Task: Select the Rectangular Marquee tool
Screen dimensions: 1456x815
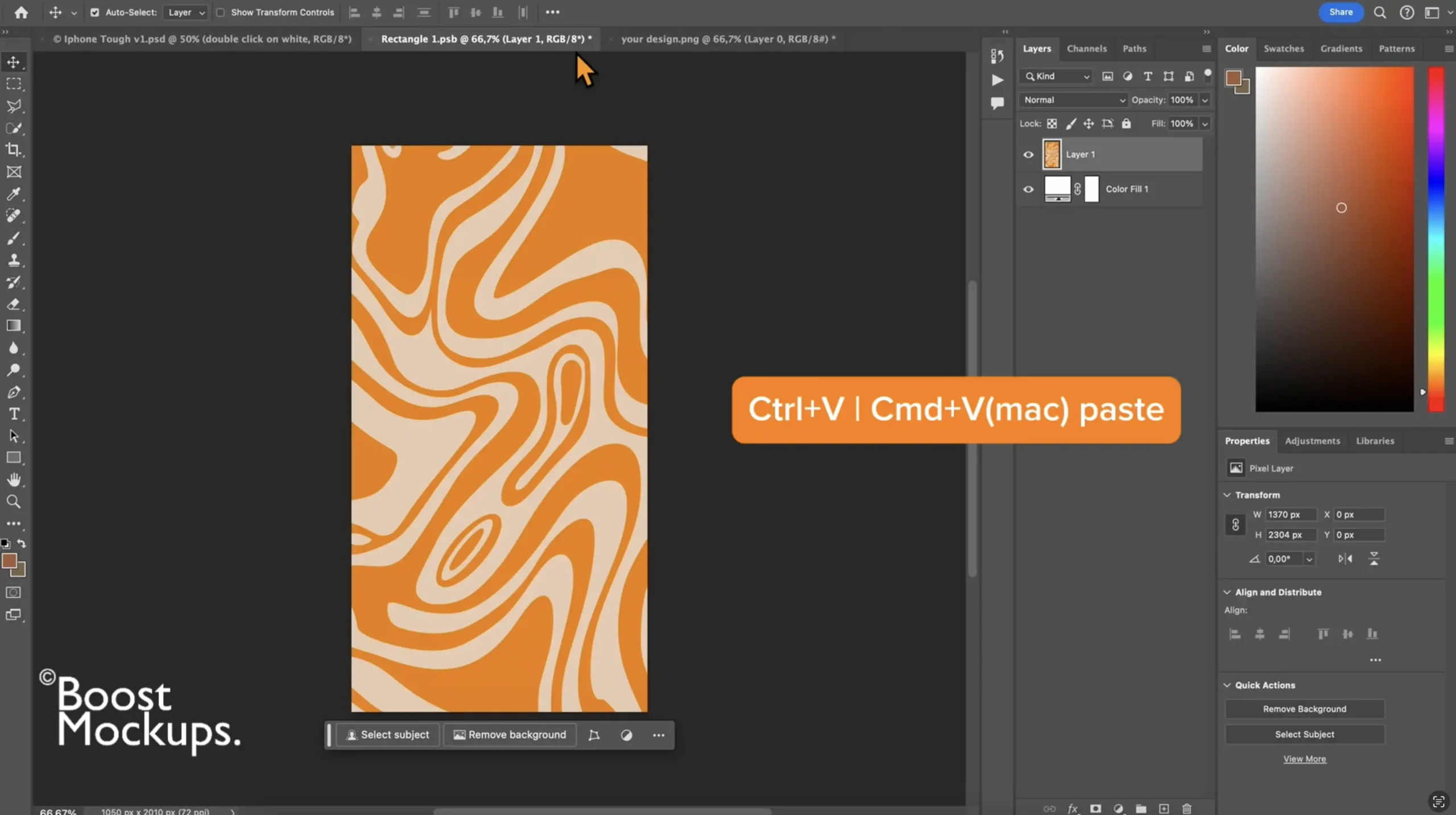Action: click(14, 84)
